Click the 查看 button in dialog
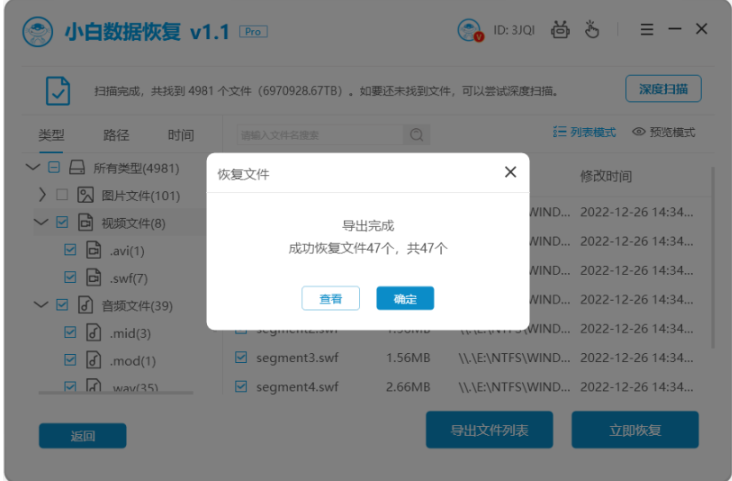 click(331, 298)
